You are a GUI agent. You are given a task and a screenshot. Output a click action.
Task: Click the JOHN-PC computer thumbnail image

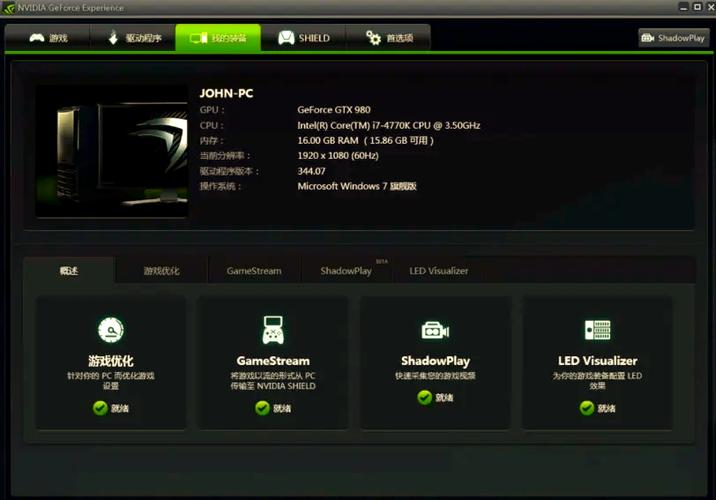click(x=112, y=150)
